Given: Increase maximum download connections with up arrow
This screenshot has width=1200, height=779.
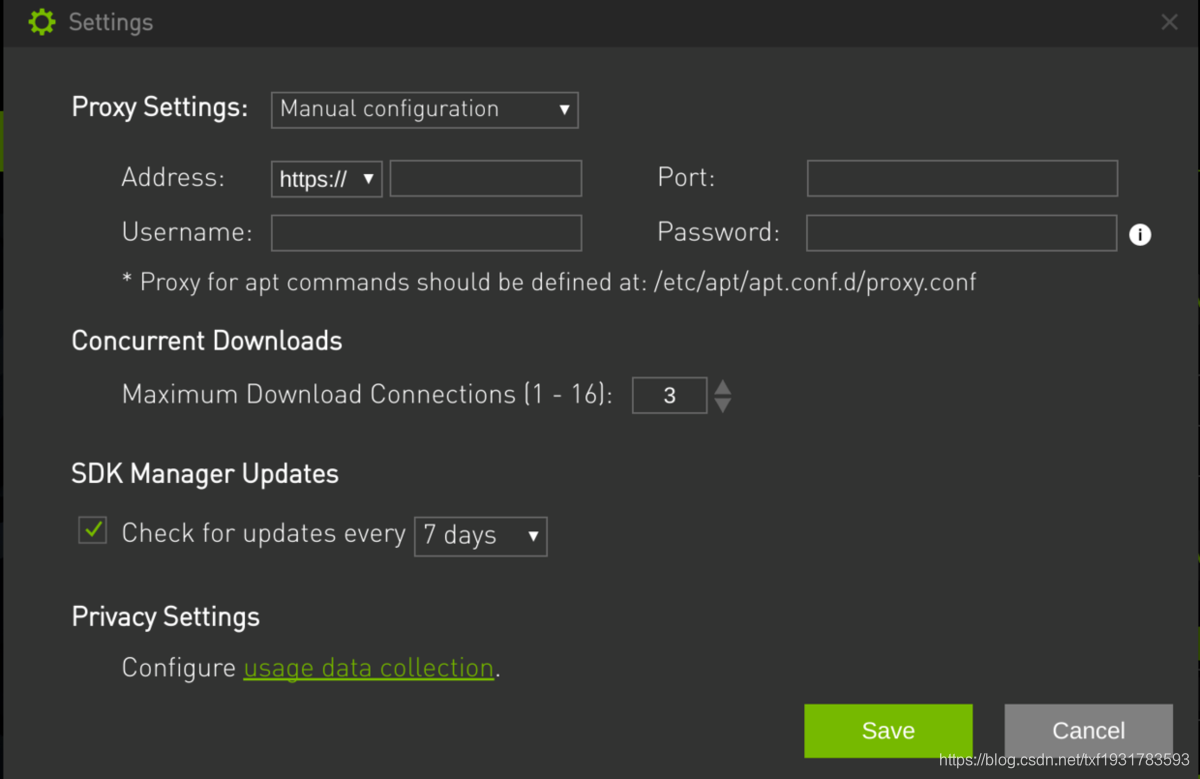Looking at the screenshot, I should [x=723, y=387].
